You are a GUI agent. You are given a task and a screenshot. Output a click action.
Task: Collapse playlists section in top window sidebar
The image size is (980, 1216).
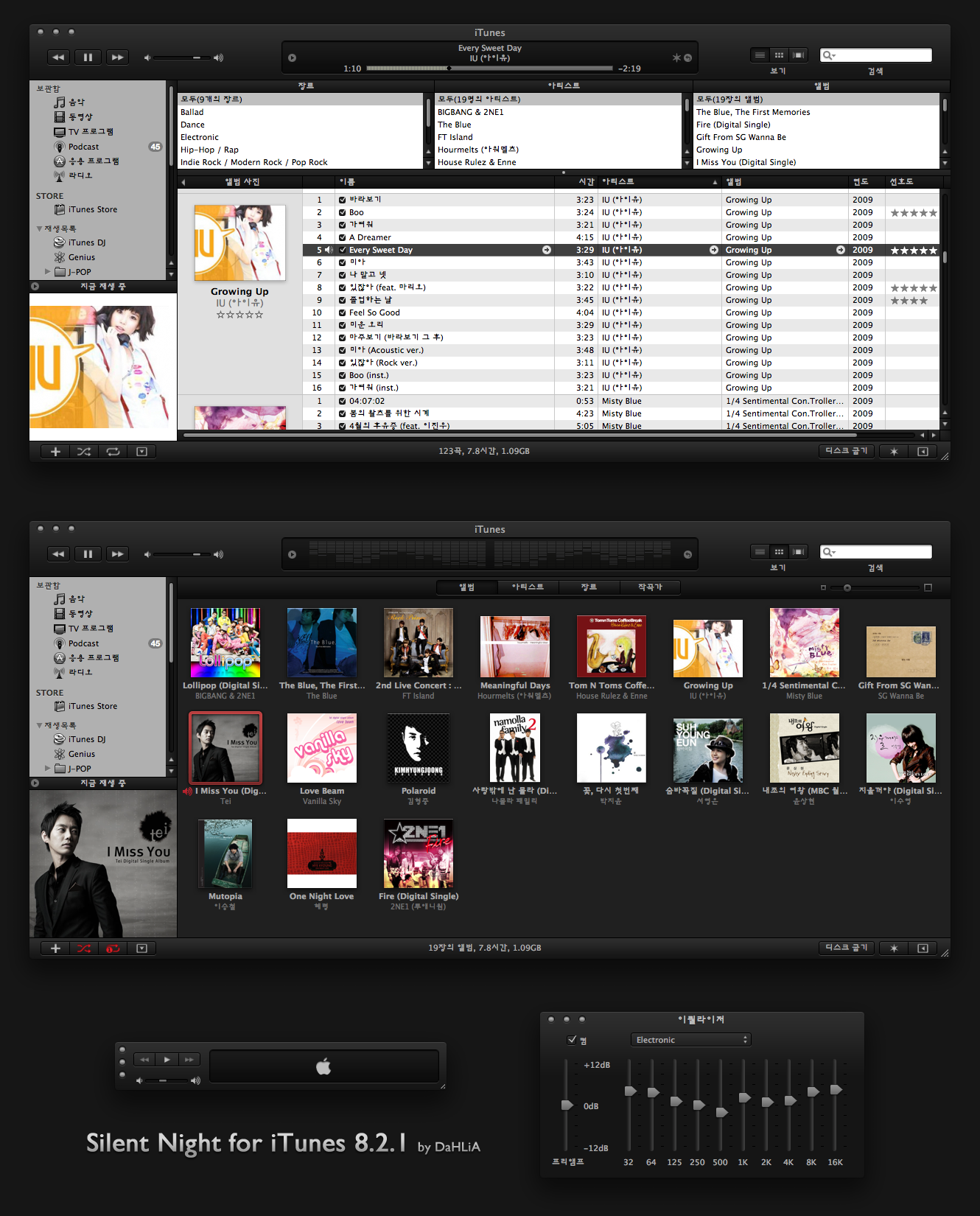[x=39, y=229]
